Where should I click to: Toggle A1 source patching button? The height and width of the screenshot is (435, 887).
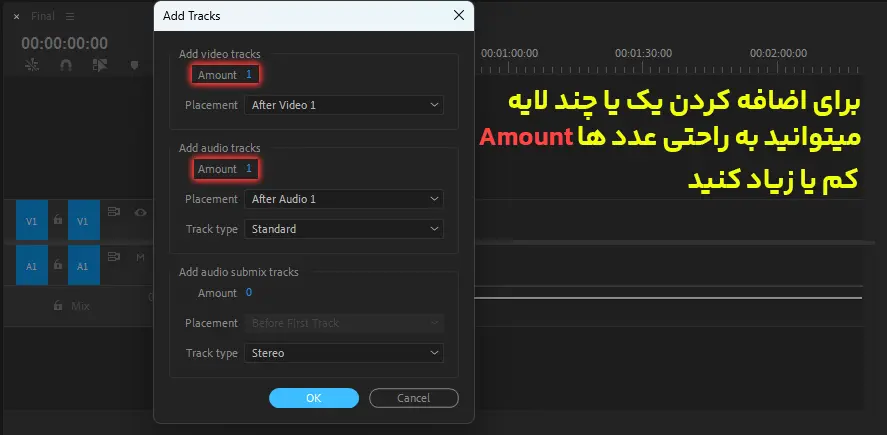(32, 265)
